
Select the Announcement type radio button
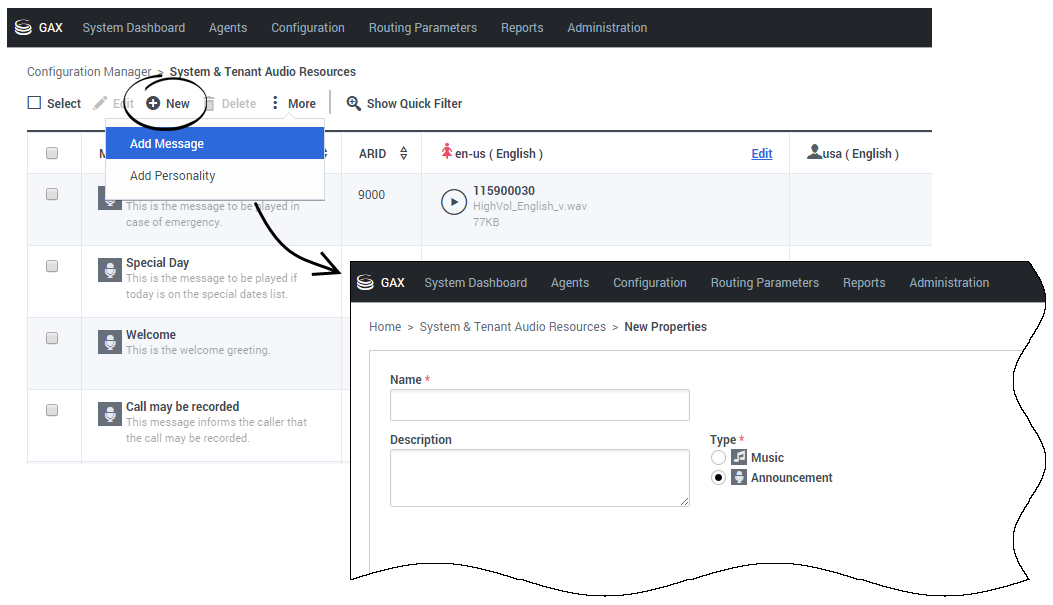[718, 478]
